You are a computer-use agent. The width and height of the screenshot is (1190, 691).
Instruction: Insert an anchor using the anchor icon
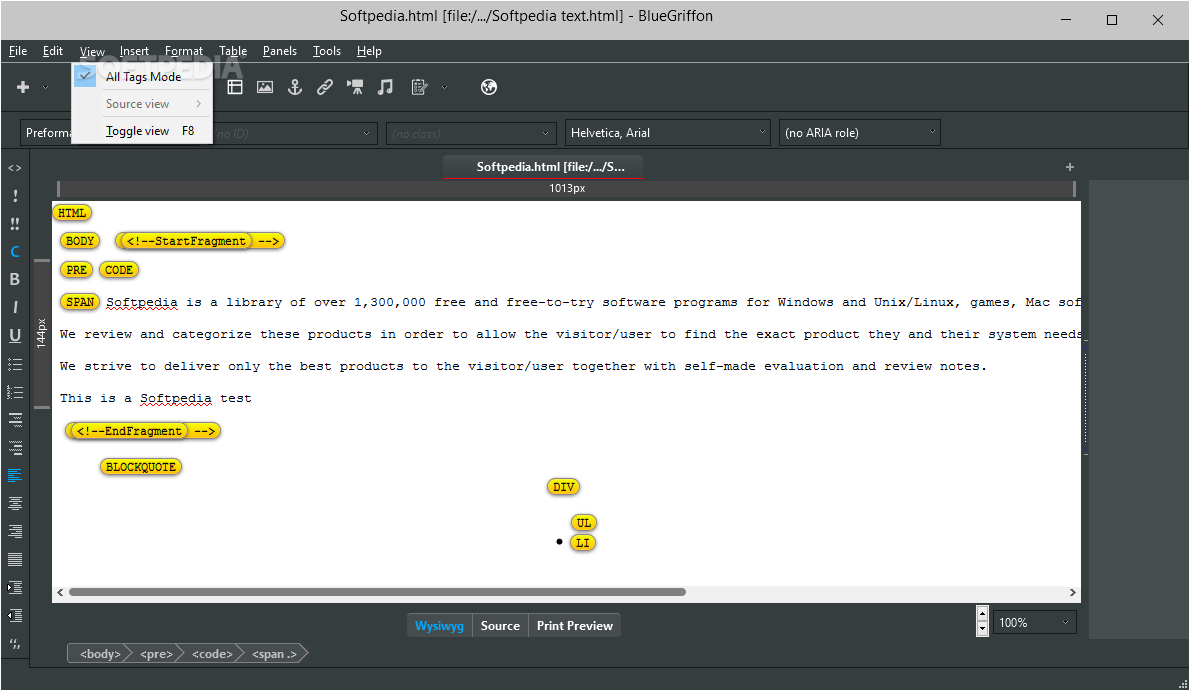click(x=295, y=87)
